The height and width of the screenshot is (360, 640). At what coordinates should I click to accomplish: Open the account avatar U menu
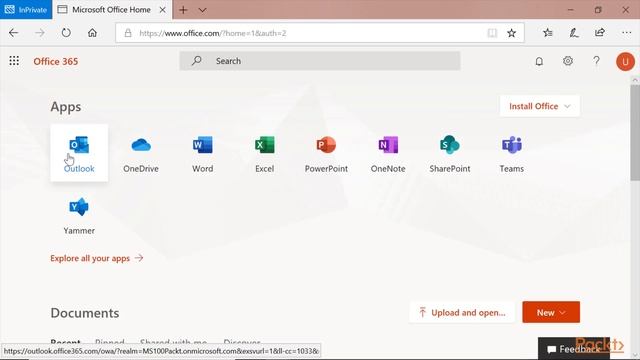coord(625,62)
